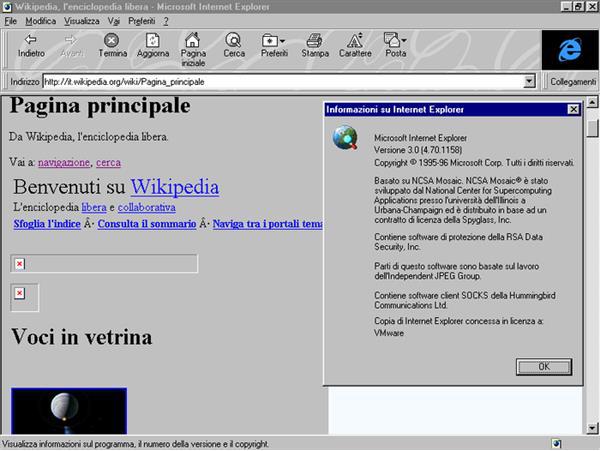Open the Consulta il sommario link
Image resolution: width=600 pixels, height=451 pixels.
click(x=147, y=224)
